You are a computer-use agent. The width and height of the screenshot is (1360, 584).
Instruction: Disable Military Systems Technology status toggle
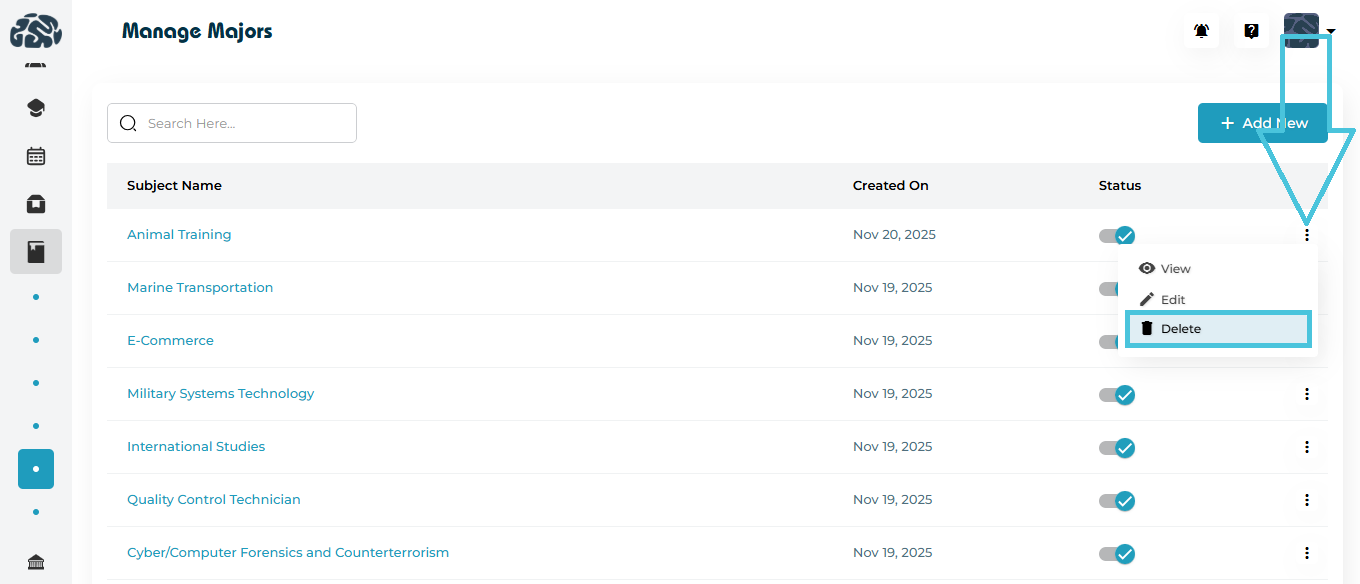1117,395
